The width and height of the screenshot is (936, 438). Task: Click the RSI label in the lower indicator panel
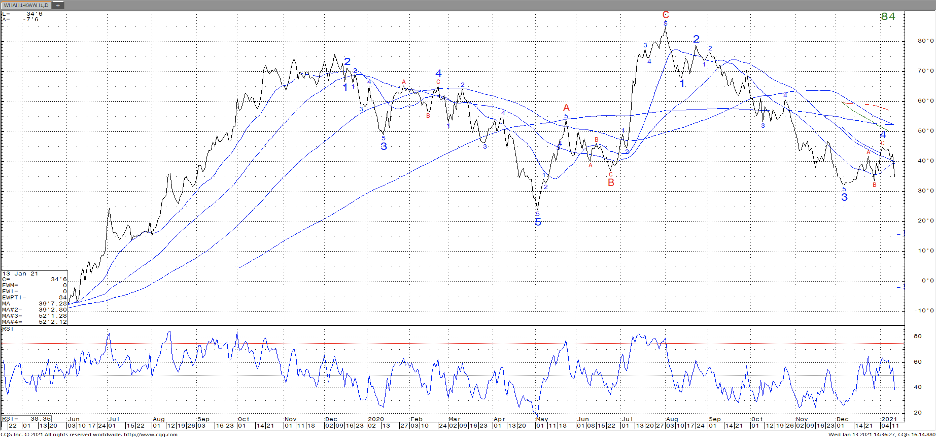[x=8, y=331]
